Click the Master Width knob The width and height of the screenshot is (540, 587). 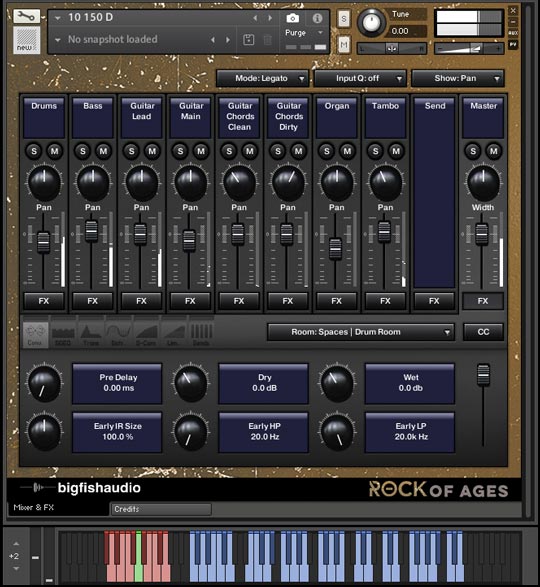[x=483, y=183]
